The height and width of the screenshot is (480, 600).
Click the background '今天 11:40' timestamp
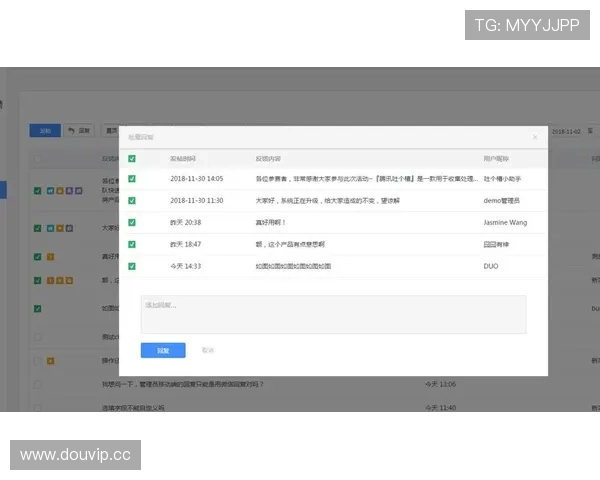[440, 408]
